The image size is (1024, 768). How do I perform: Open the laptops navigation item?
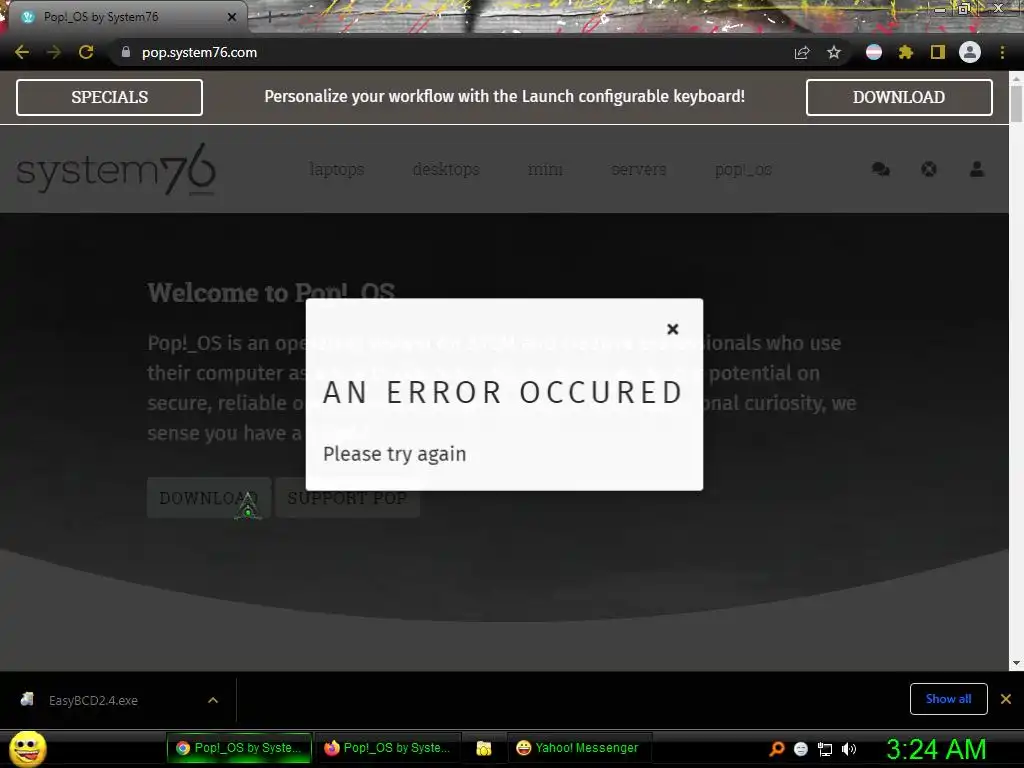click(337, 170)
